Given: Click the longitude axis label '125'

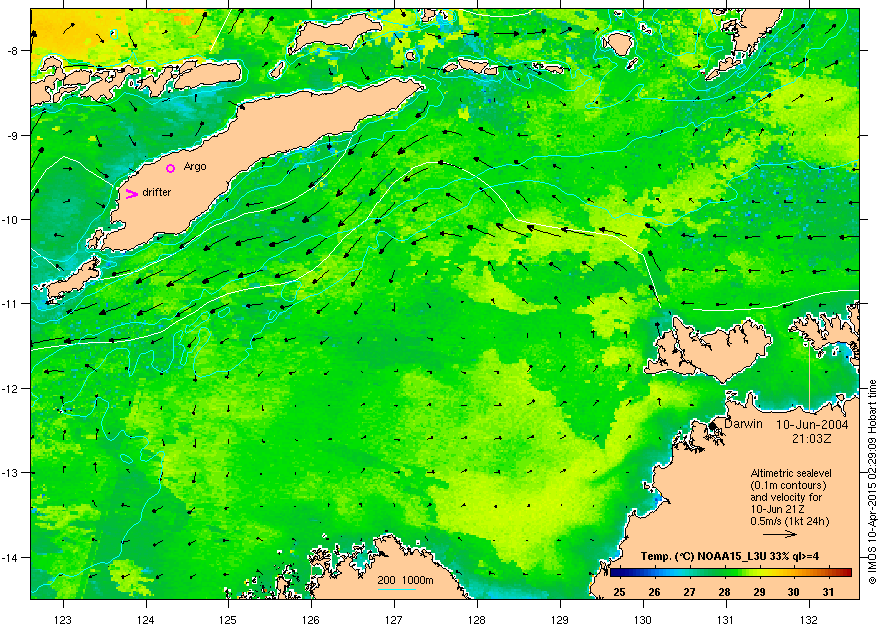Looking at the screenshot, I should [x=228, y=620].
